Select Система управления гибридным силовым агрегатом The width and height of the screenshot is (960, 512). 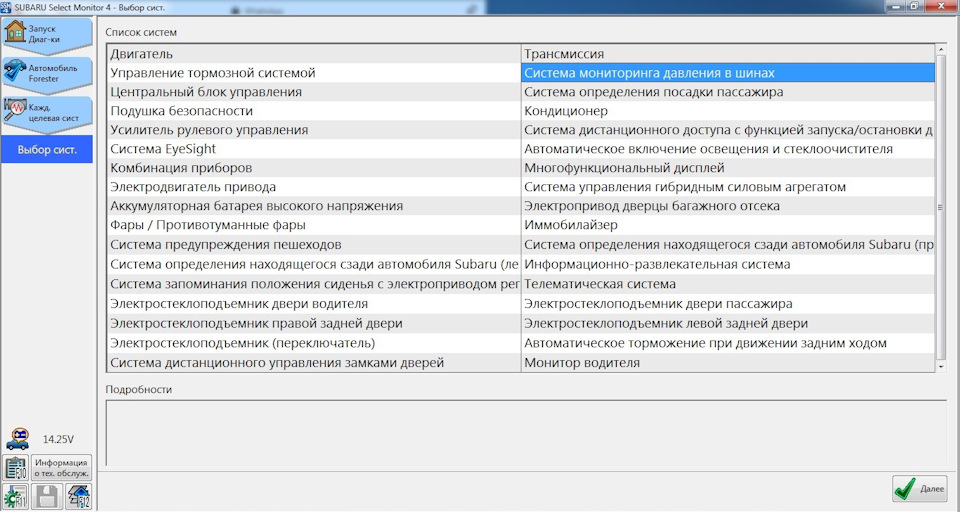coord(728,187)
